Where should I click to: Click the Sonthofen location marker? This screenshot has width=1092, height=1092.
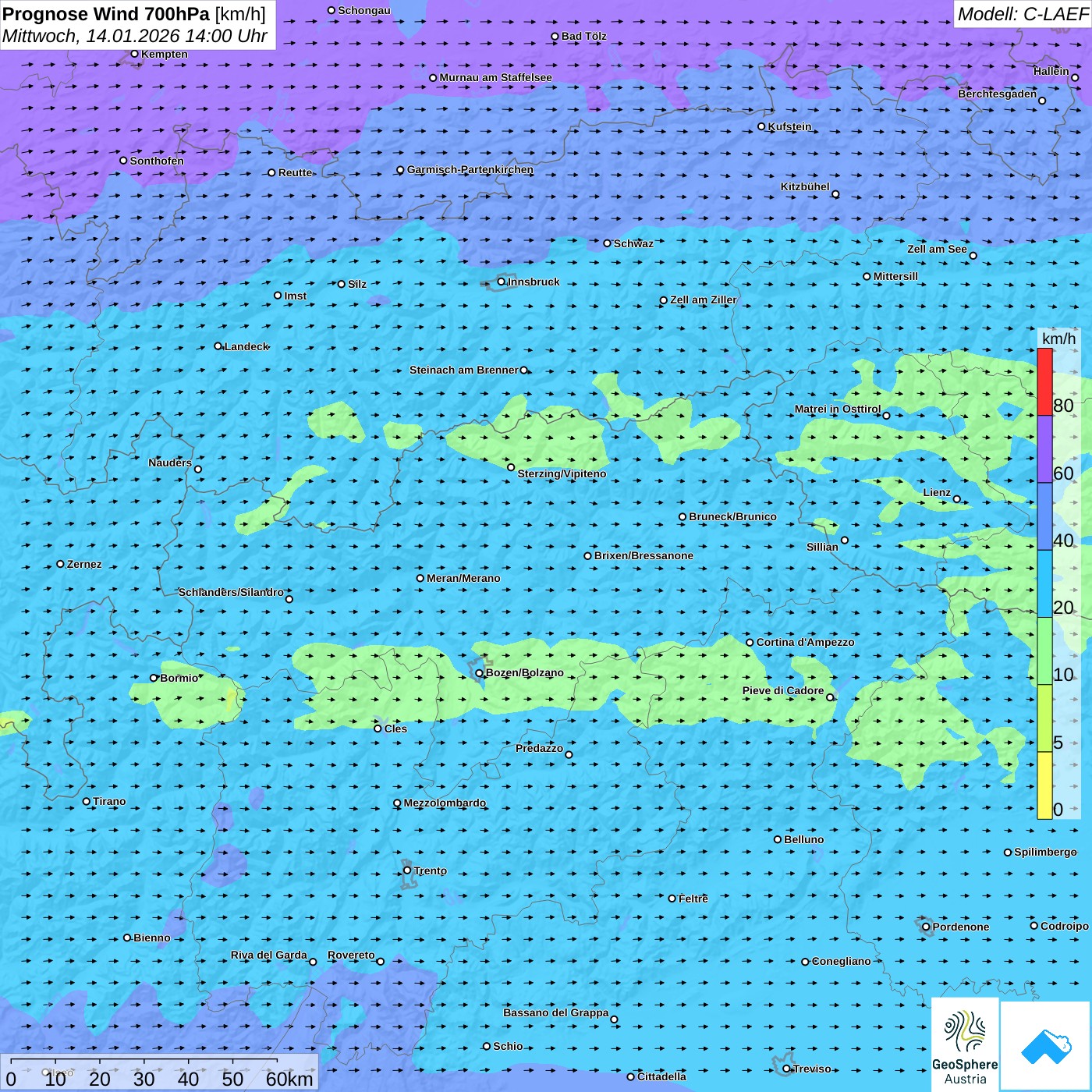pyautogui.click(x=123, y=161)
